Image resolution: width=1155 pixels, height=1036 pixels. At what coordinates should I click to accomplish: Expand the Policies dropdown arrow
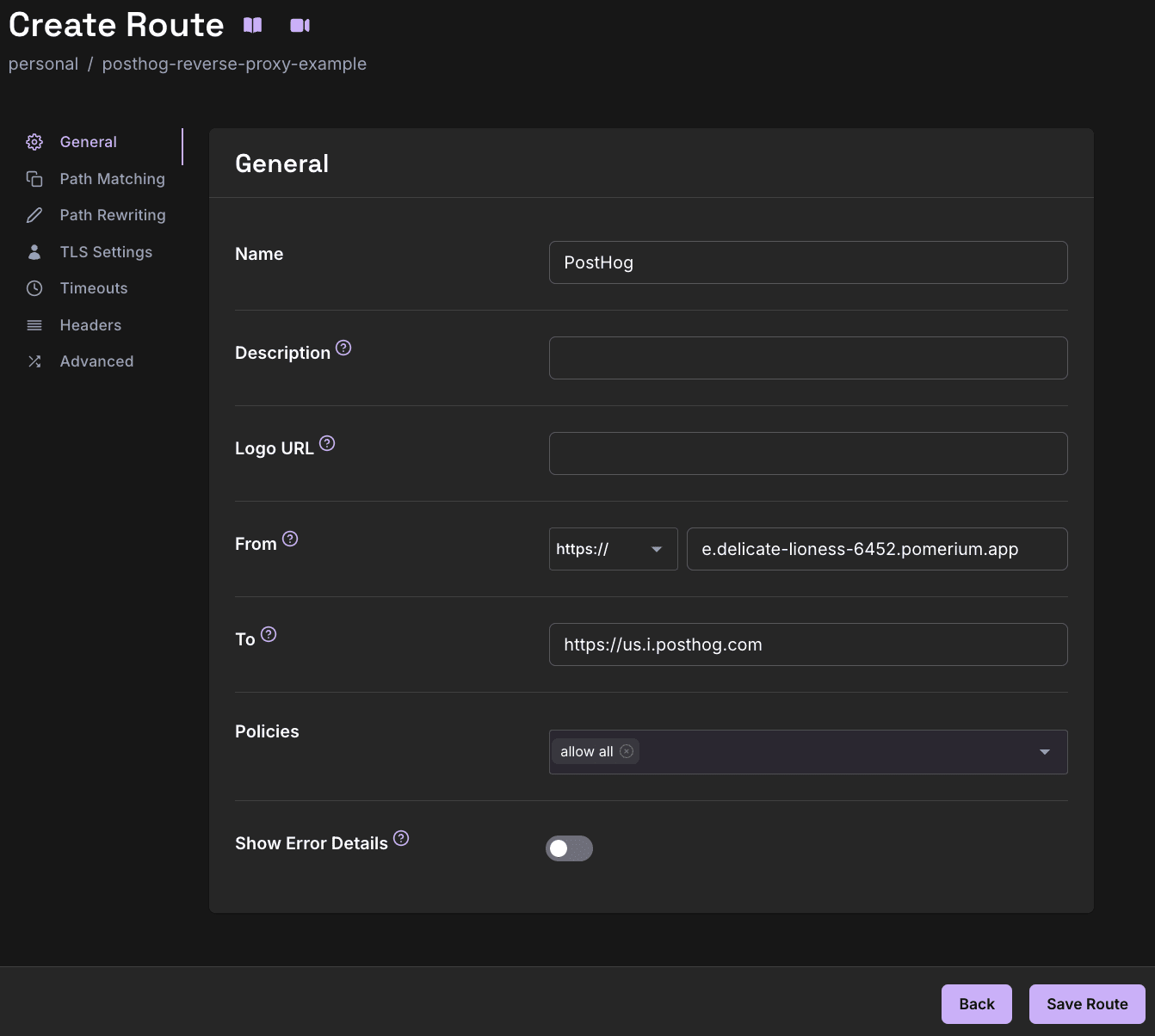1045,752
